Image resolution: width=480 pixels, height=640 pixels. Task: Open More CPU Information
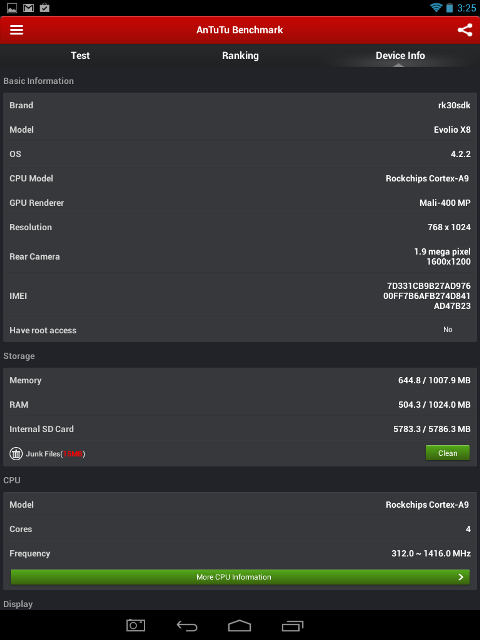240,577
